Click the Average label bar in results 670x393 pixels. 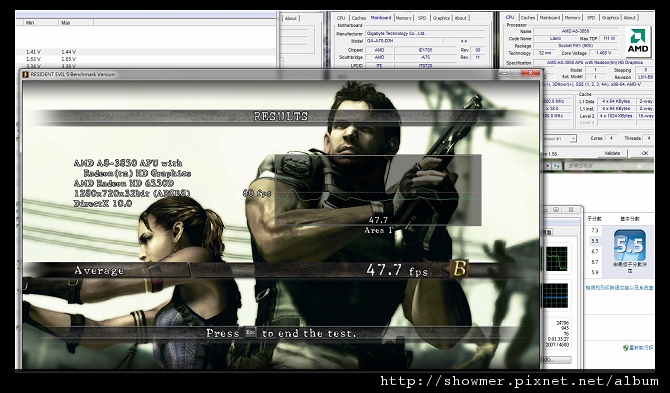(107, 270)
